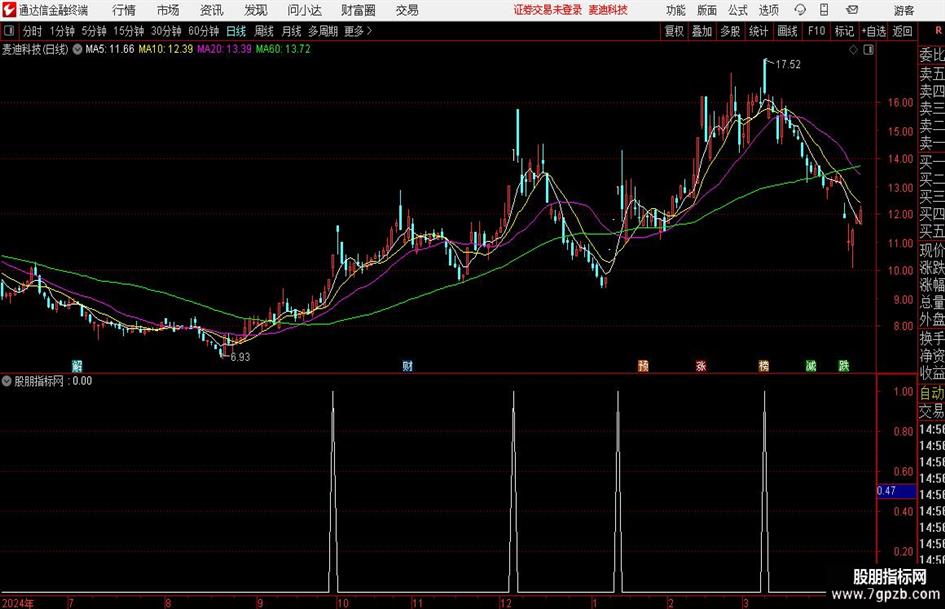Switch to 5分钟 period
945x609 pixels.
pyautogui.click(x=94, y=31)
